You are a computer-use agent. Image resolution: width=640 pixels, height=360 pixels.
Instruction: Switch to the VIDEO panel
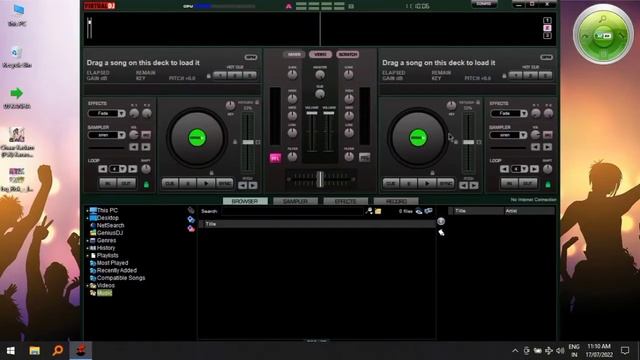[x=320, y=54]
